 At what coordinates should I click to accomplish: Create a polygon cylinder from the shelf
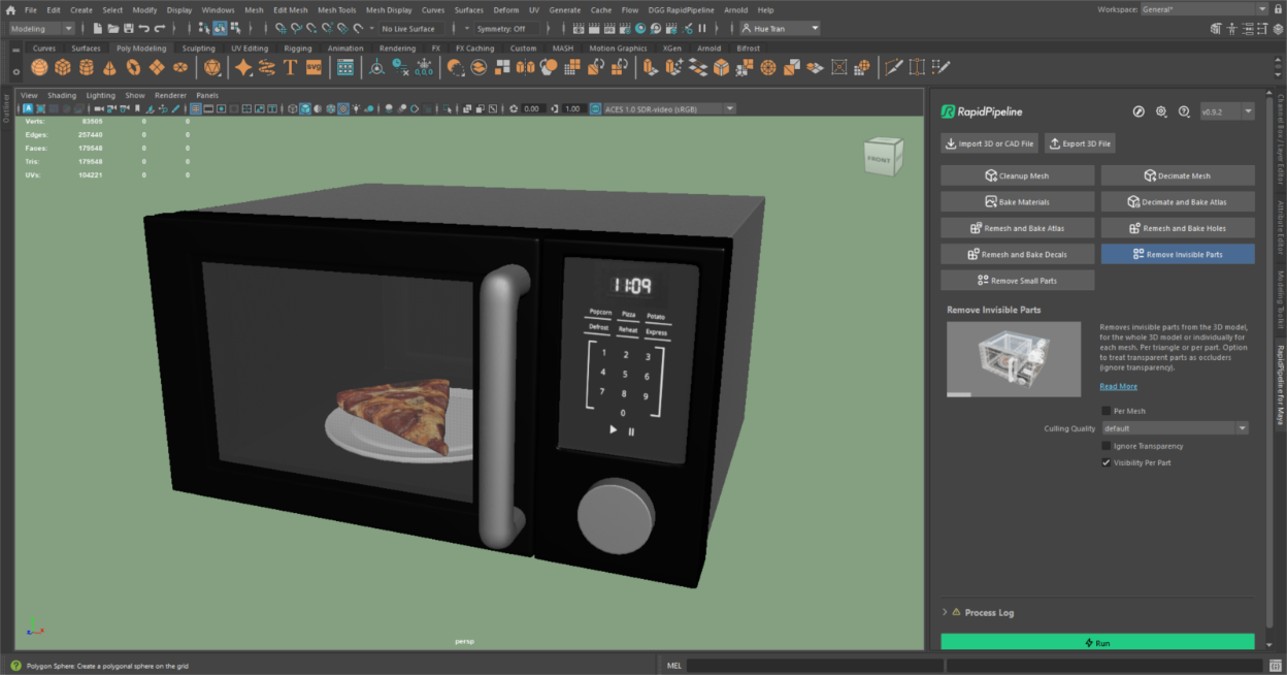pos(86,67)
